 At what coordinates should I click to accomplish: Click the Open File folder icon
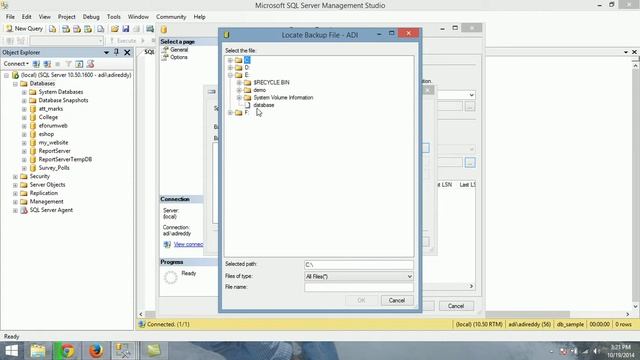[x=115, y=29]
